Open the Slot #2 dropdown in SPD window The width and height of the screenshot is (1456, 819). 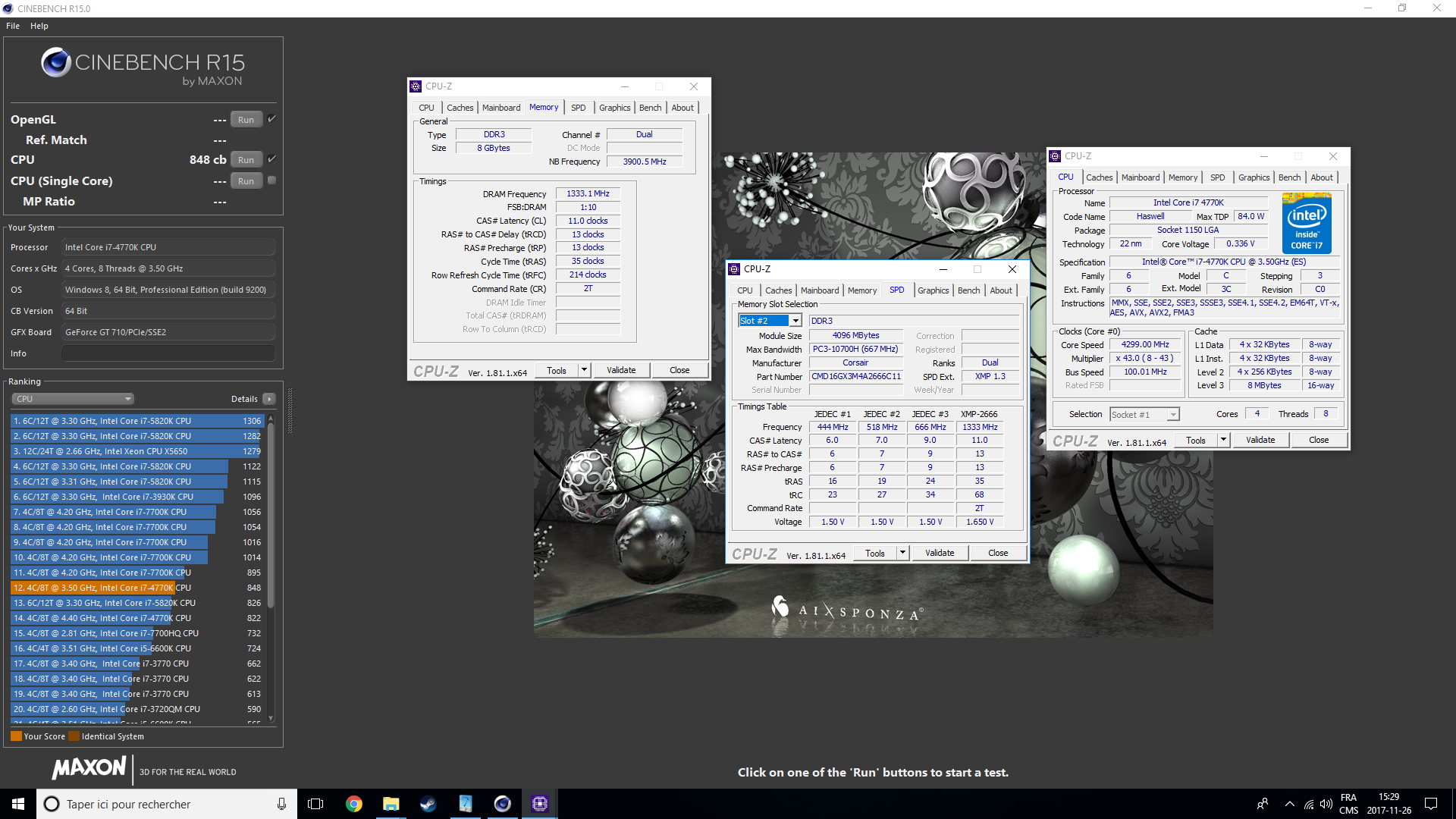click(x=795, y=321)
